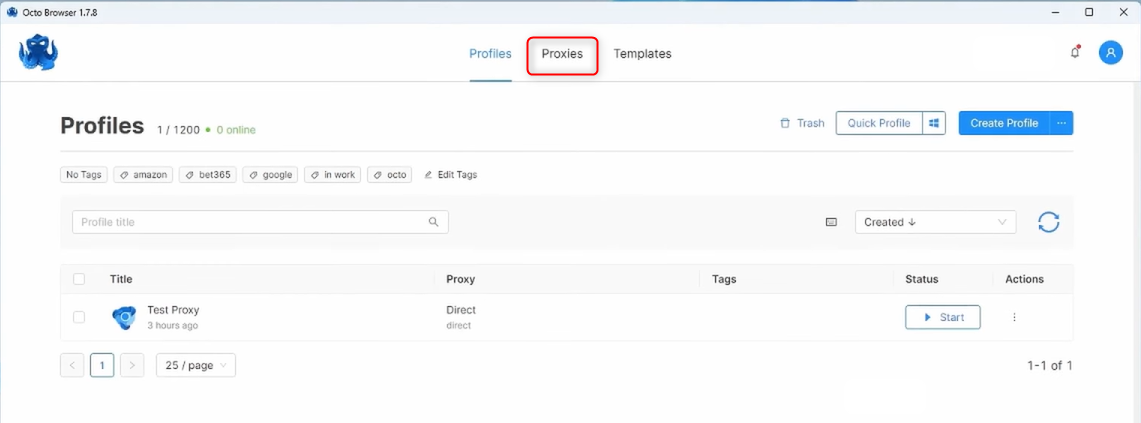
Task: Focus the Profile title search field
Action: tap(261, 222)
